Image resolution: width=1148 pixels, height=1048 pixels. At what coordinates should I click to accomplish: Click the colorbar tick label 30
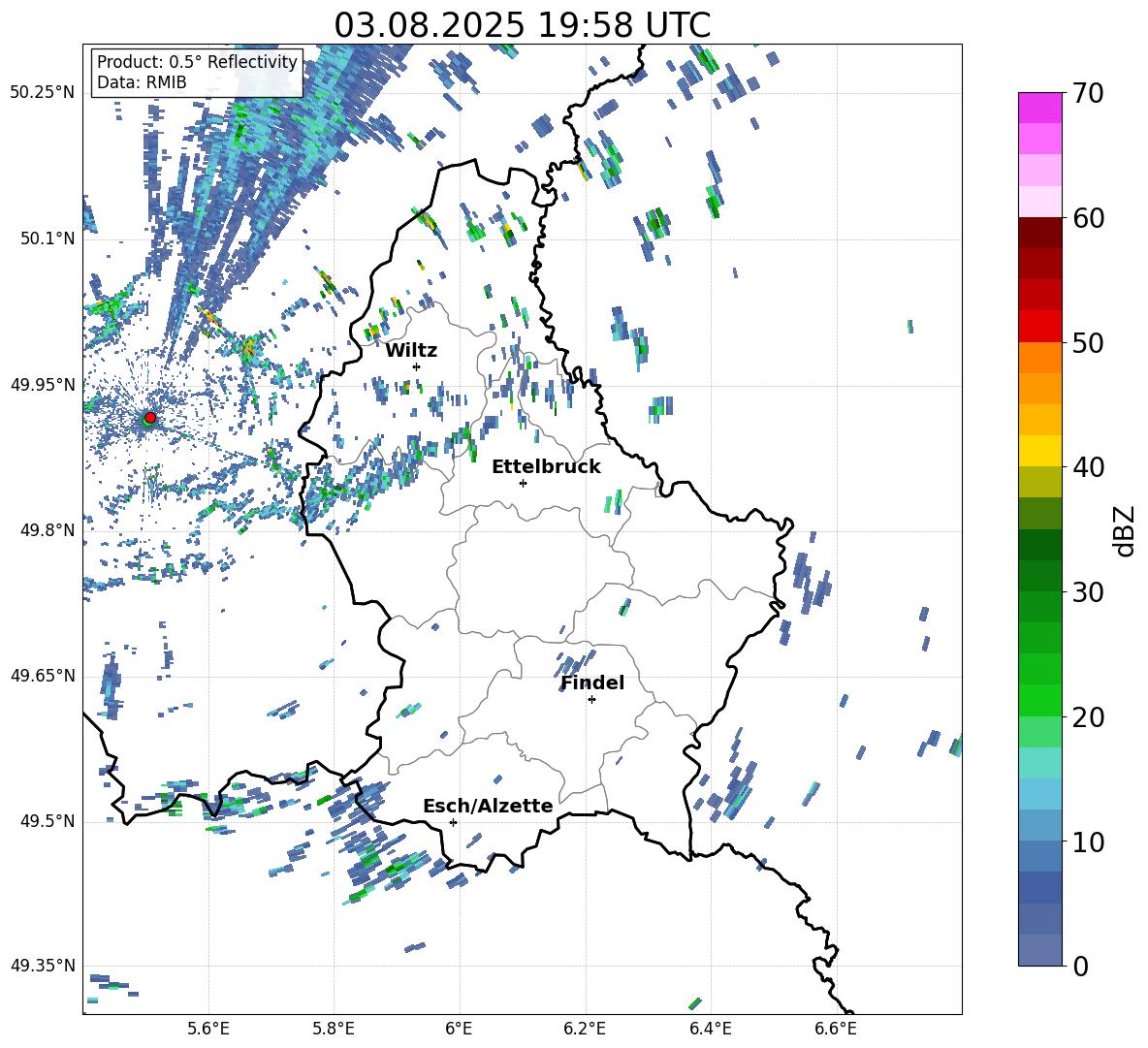click(x=1088, y=592)
